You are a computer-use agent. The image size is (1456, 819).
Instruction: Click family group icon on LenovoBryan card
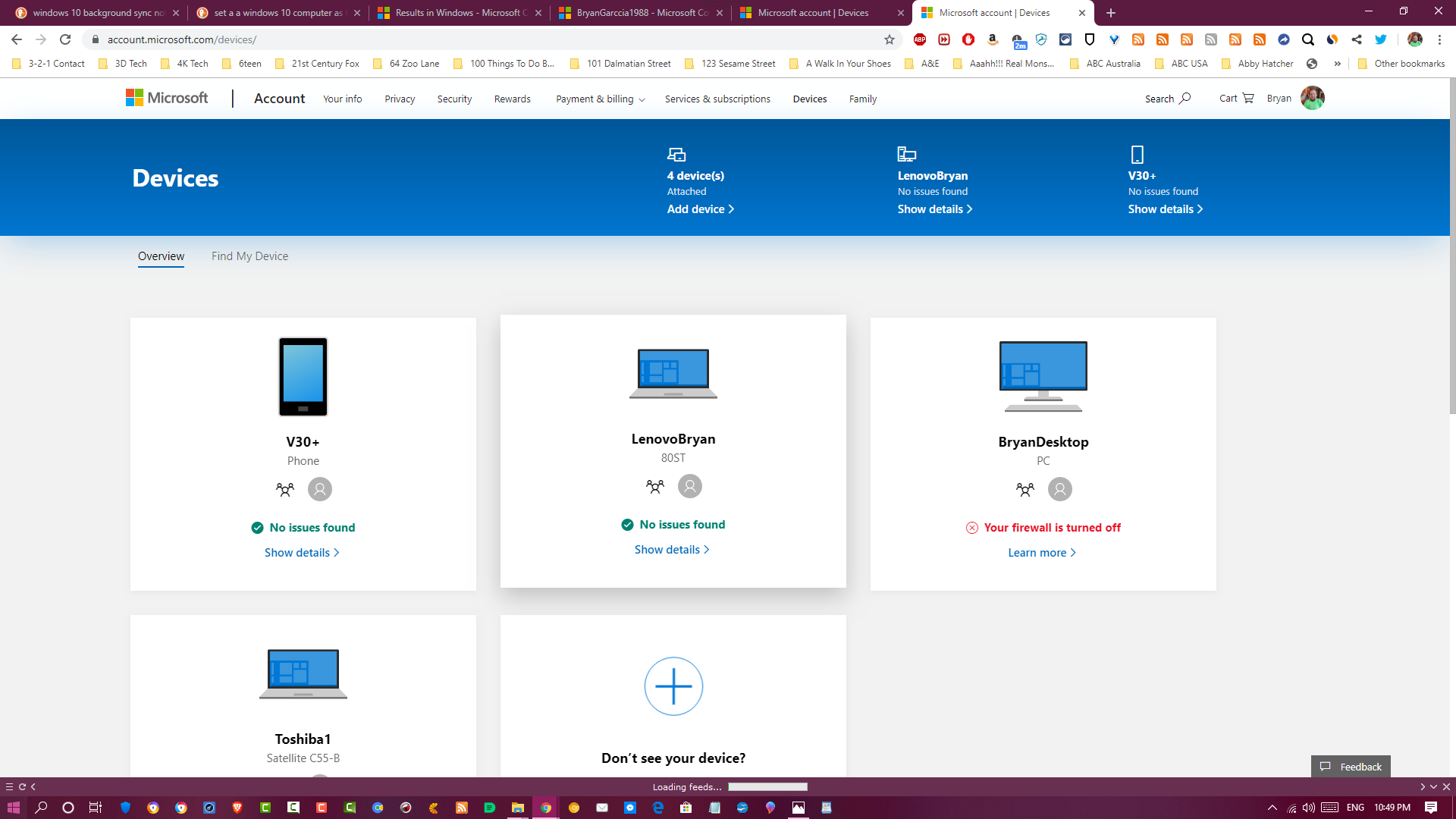point(655,486)
